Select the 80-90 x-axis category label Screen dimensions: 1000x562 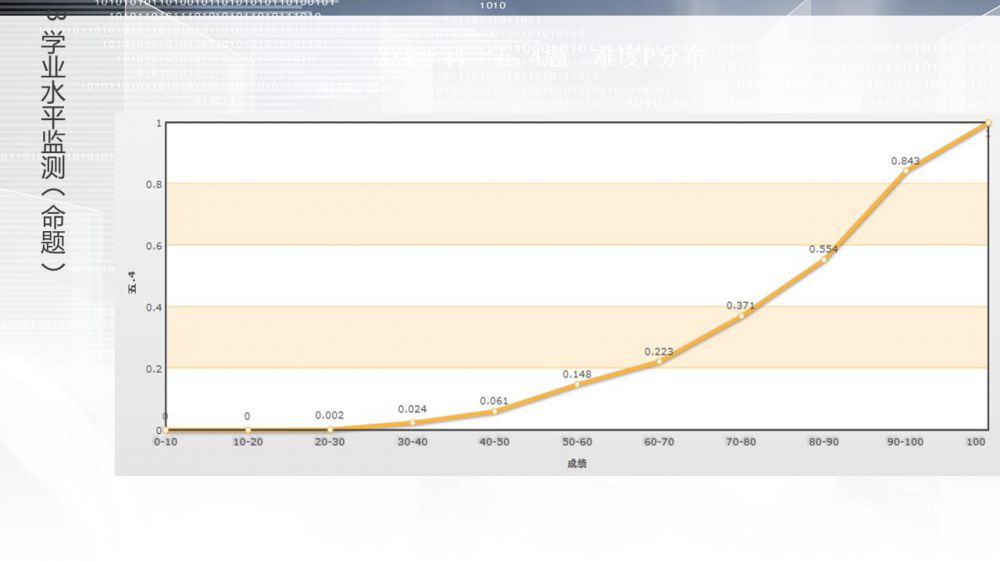824,441
